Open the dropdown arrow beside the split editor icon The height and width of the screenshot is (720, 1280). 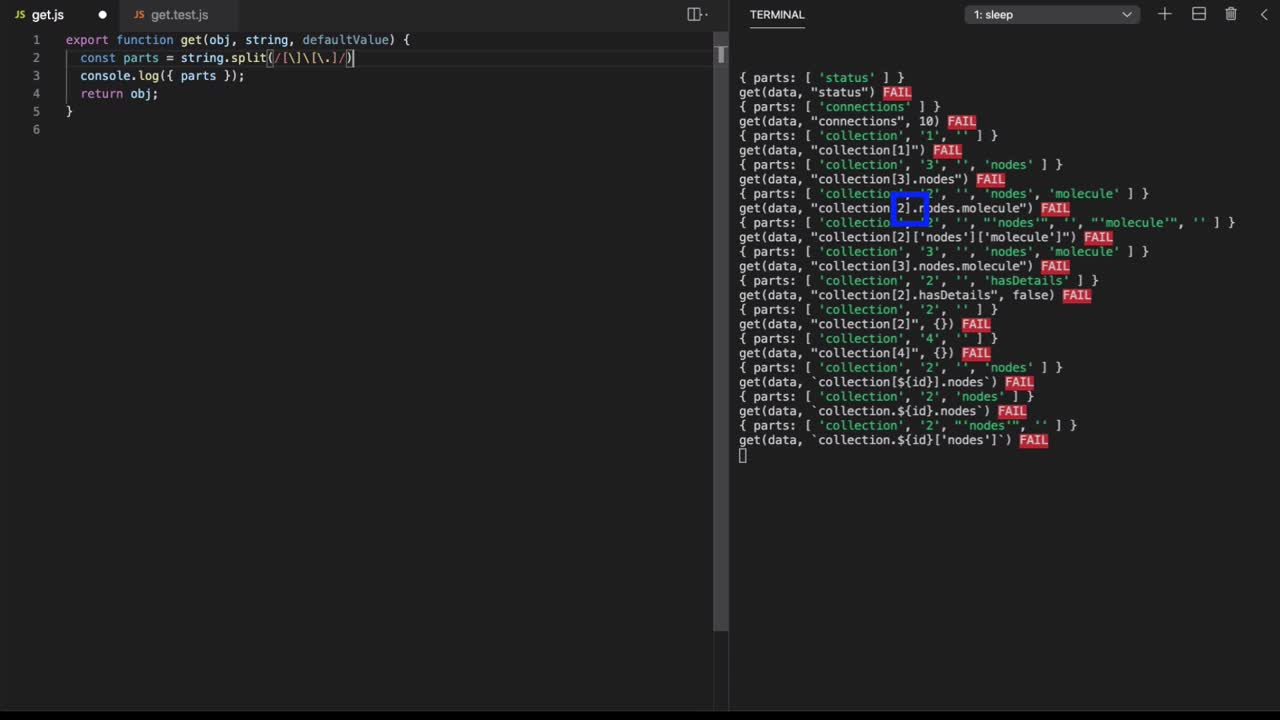(x=706, y=14)
